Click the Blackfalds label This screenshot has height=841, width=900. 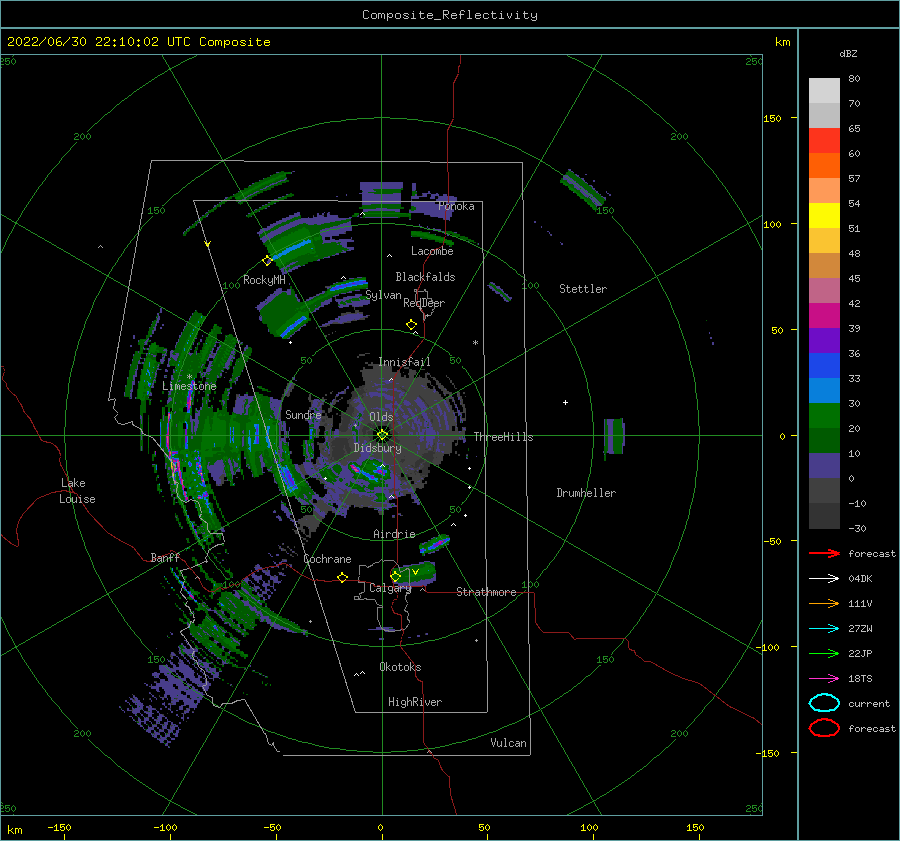pos(425,277)
